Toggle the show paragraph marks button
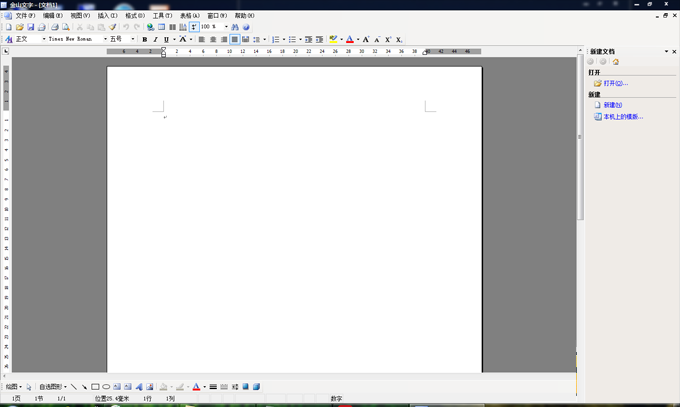Viewport: 680px width, 407px height. 194,27
